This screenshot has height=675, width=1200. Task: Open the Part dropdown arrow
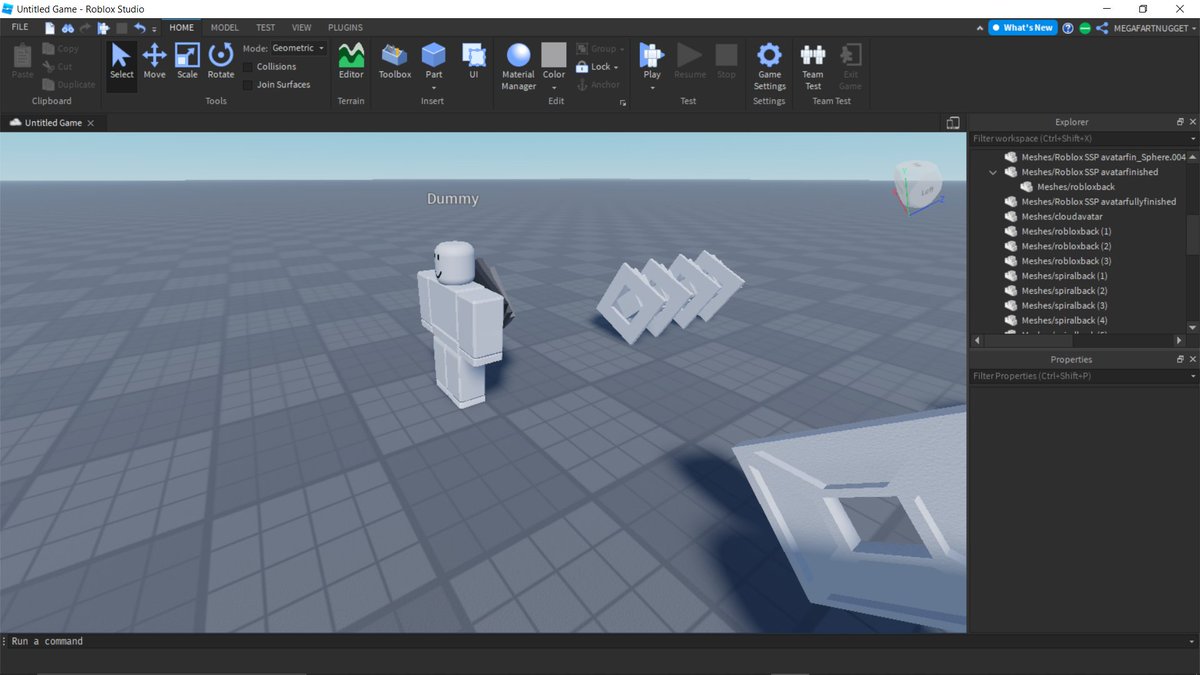click(x=433, y=88)
